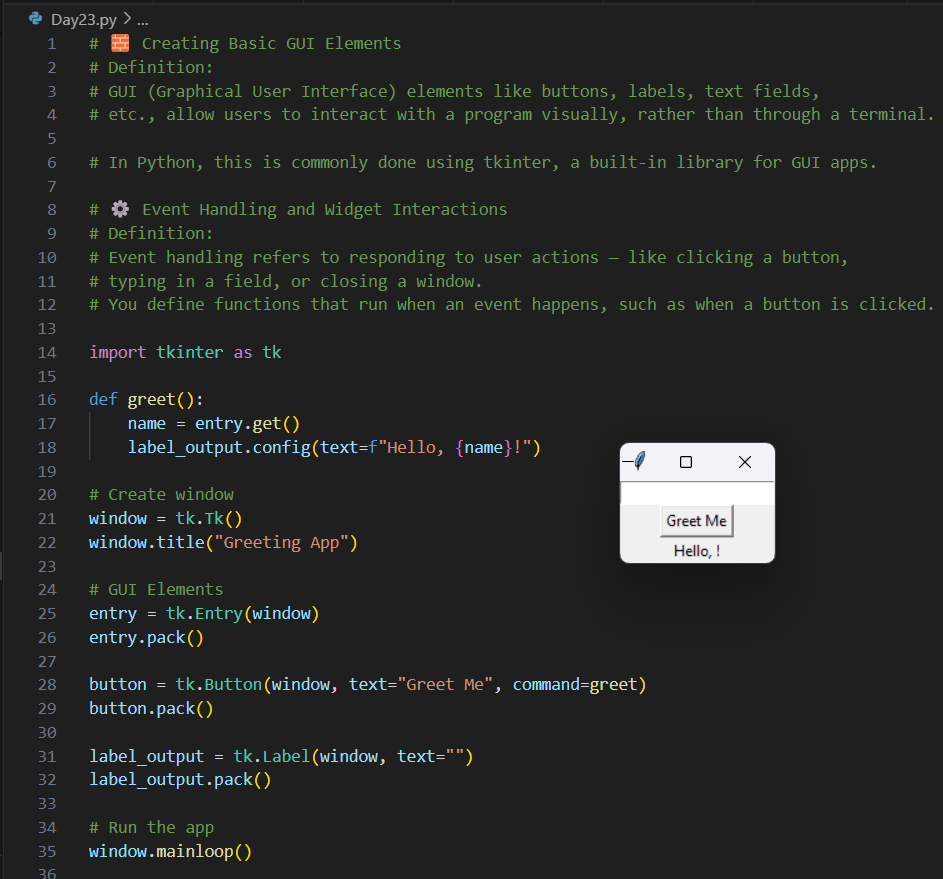Click the Tk feather icon in Greeting App window

tap(640, 461)
